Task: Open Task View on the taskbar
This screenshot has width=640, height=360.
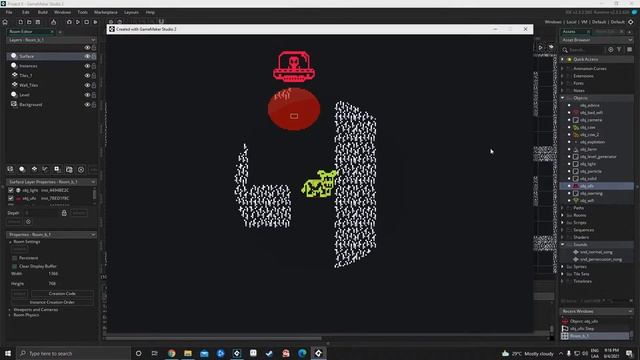Action: click(x=155, y=353)
